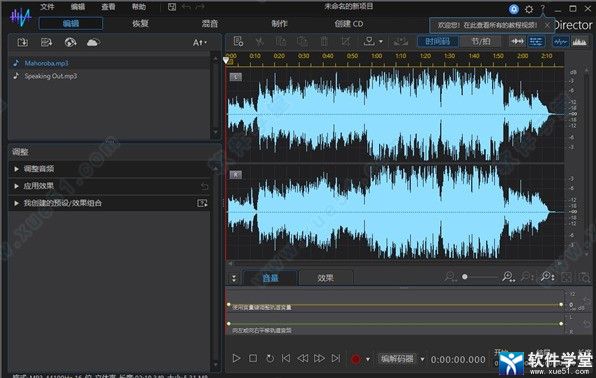This screenshot has height=378, width=596.
Task: Open the 效果 keyframe tab
Action: pos(326,278)
